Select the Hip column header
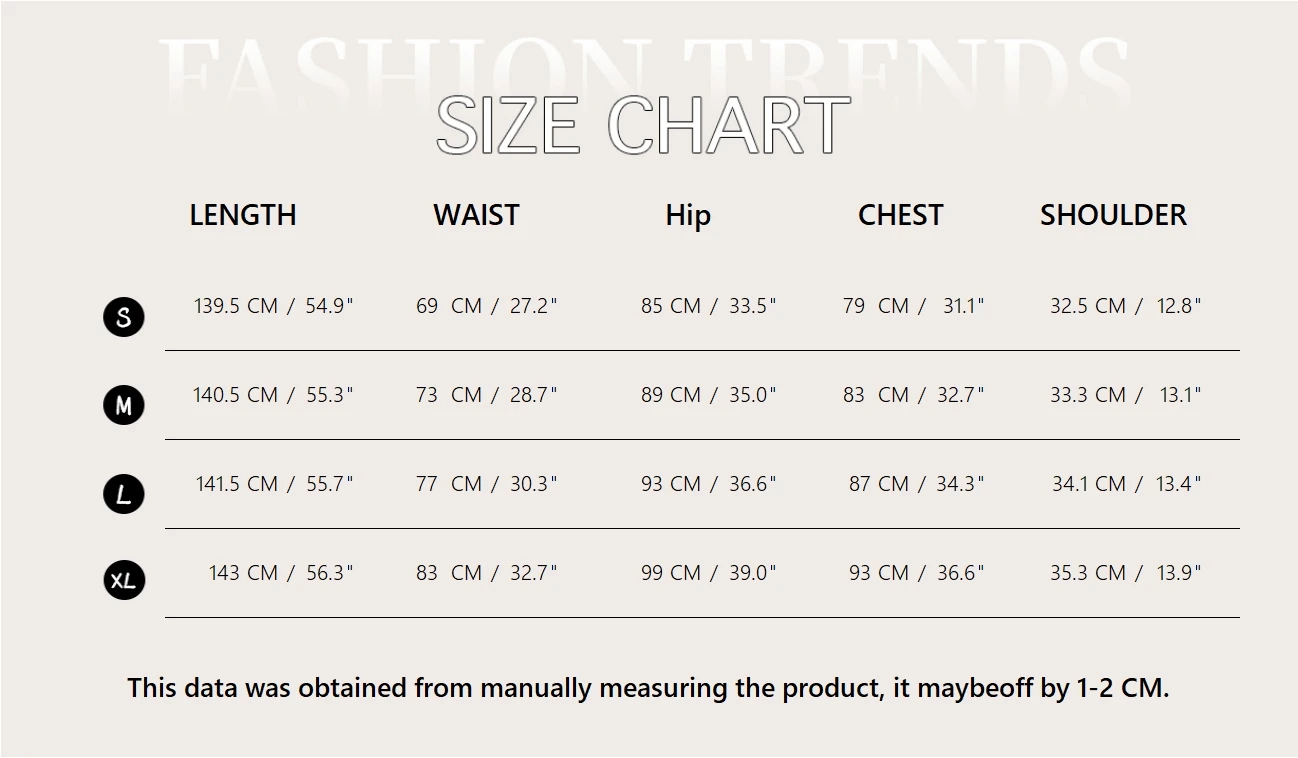The height and width of the screenshot is (758, 1298). (688, 215)
